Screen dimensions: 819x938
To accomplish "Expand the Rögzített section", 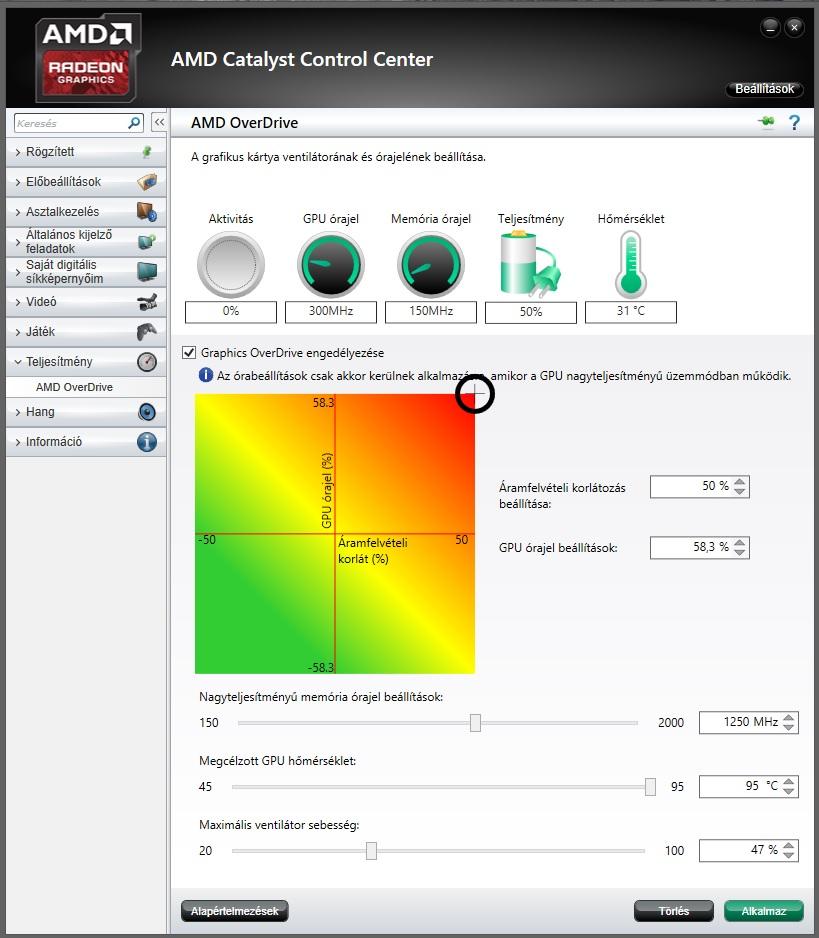I will 18,152.
